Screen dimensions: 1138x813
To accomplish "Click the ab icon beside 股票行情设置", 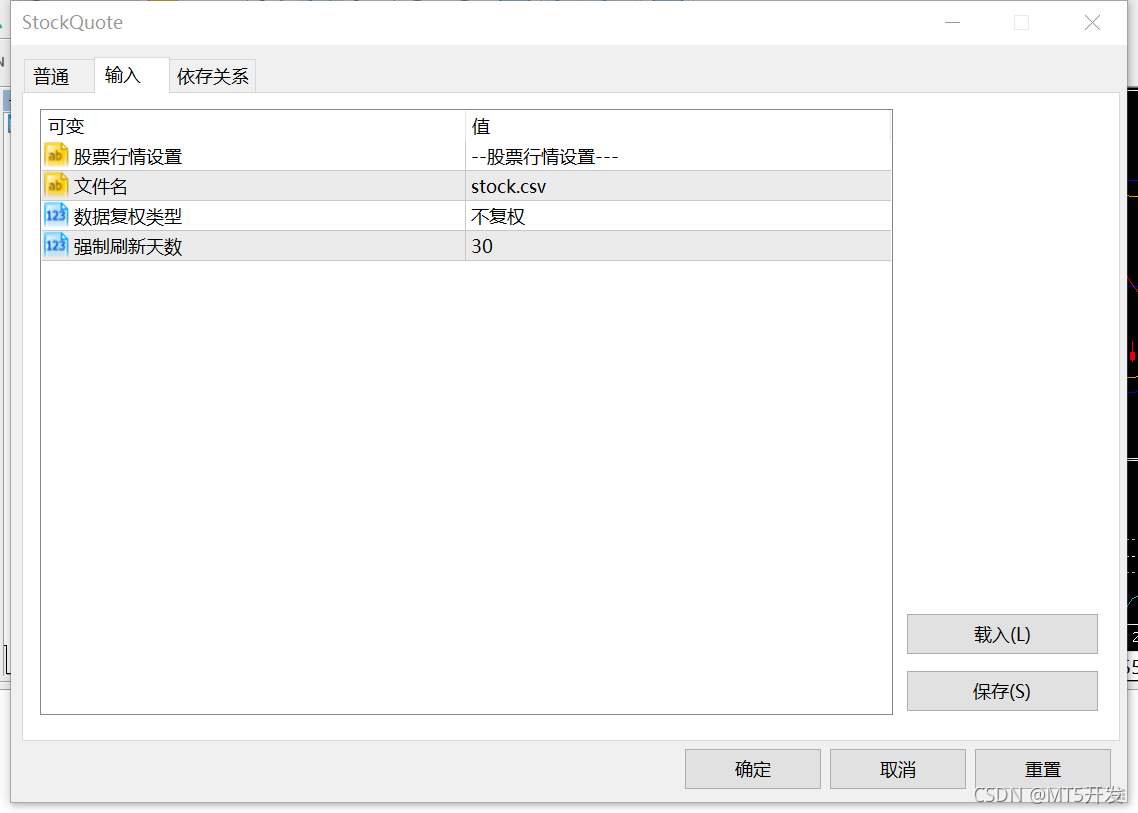I will point(56,155).
